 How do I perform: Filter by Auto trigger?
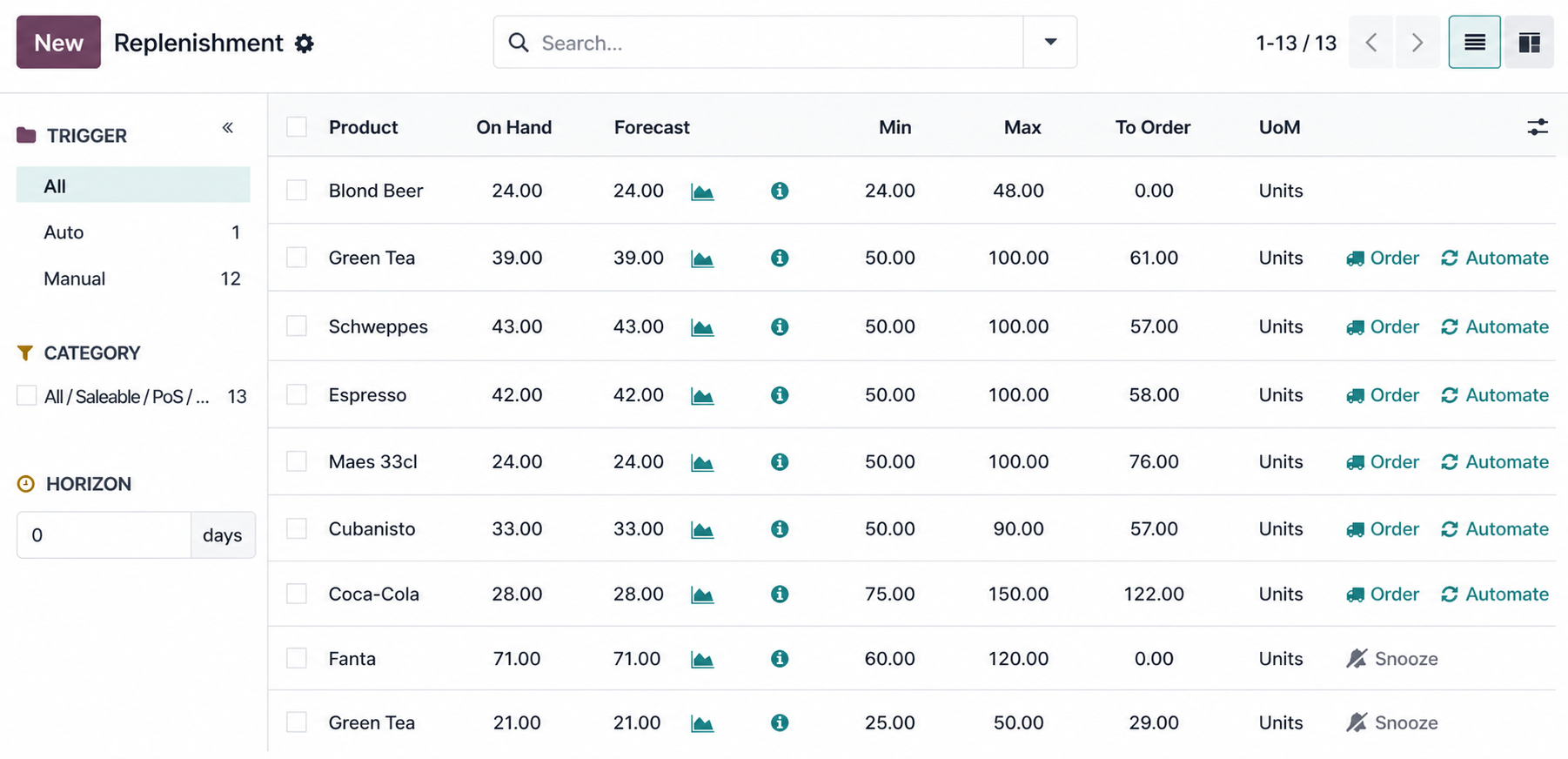64,232
